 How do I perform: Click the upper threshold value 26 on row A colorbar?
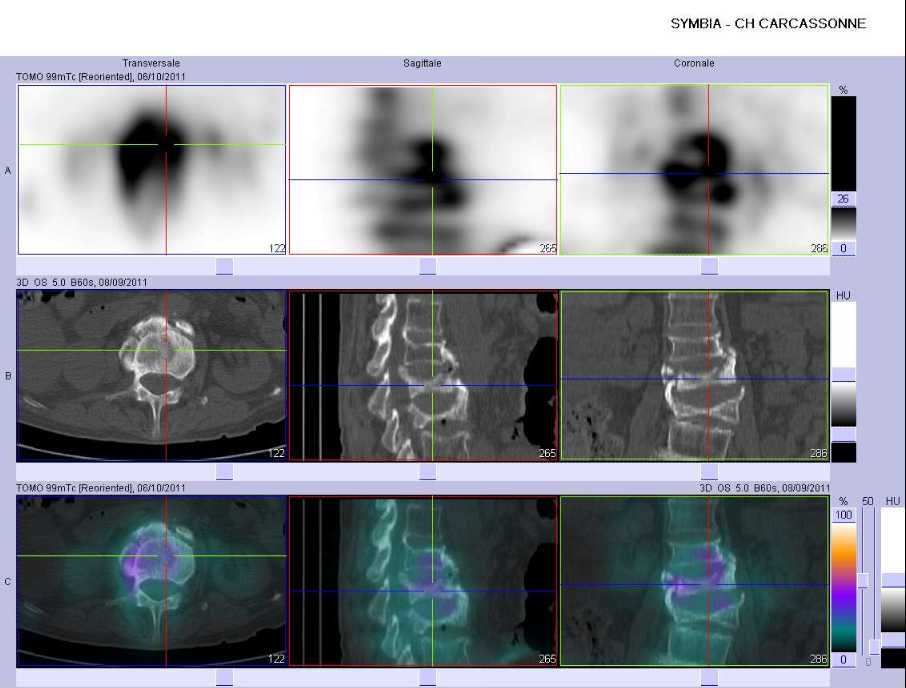(843, 199)
